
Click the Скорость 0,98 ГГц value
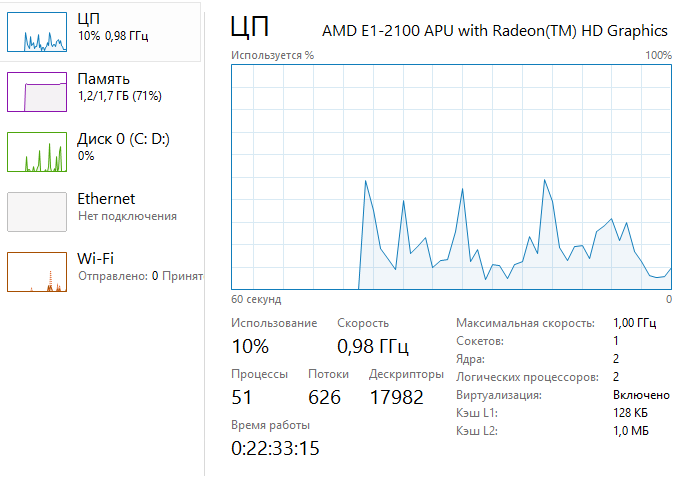tap(373, 346)
